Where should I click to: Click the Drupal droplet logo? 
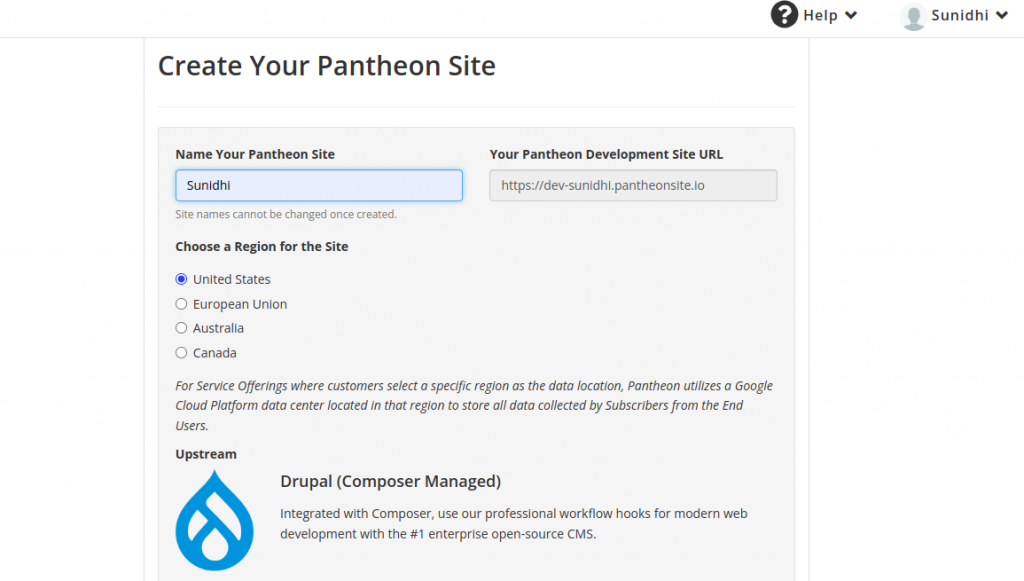coord(215,518)
